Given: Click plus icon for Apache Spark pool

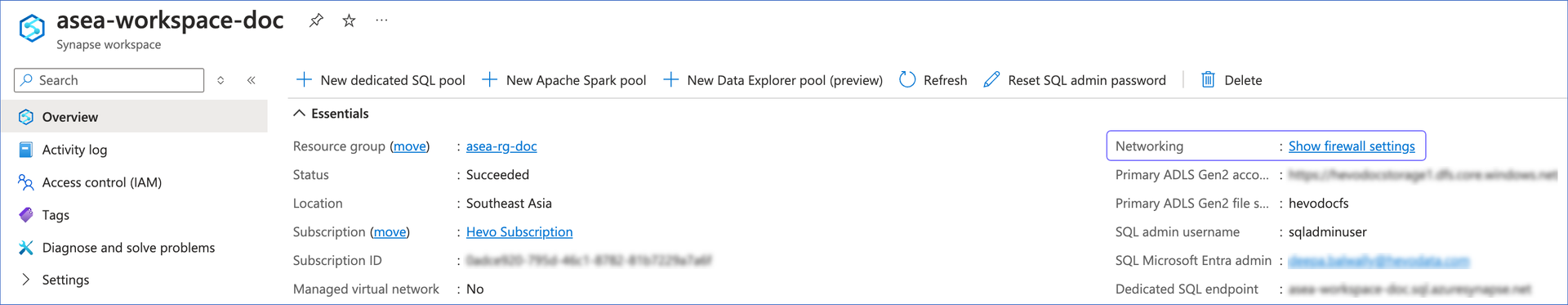Looking at the screenshot, I should 489,79.
